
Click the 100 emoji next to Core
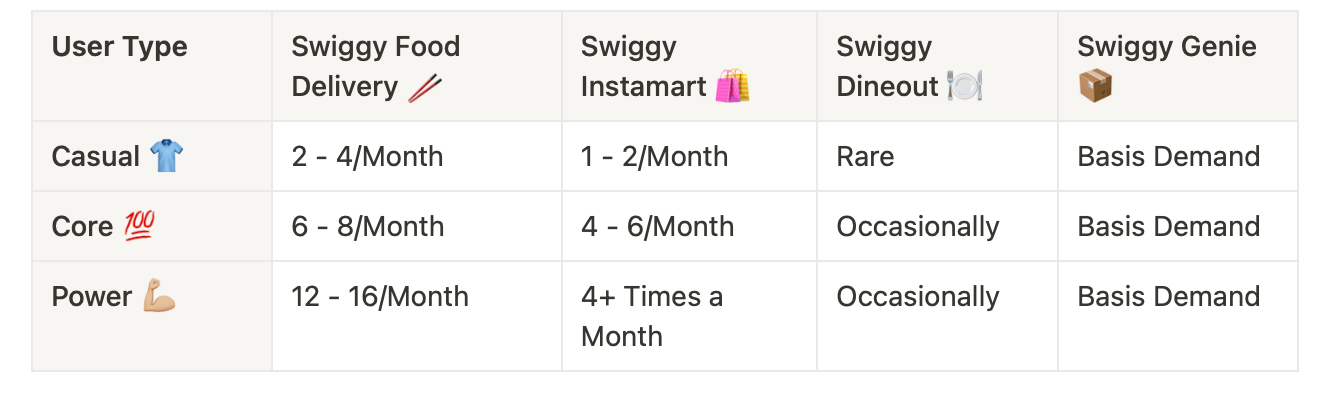pos(139,227)
